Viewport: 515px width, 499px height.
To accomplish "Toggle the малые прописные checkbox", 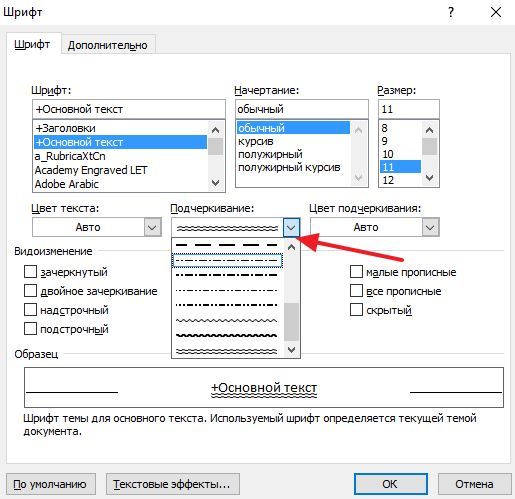I will point(356,272).
